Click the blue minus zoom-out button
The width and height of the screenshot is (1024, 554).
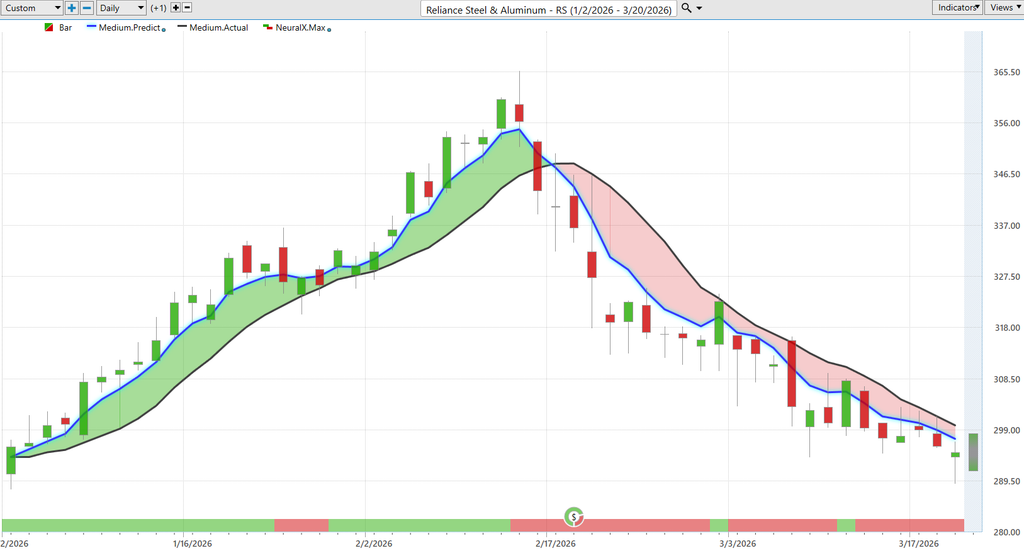(86, 8)
